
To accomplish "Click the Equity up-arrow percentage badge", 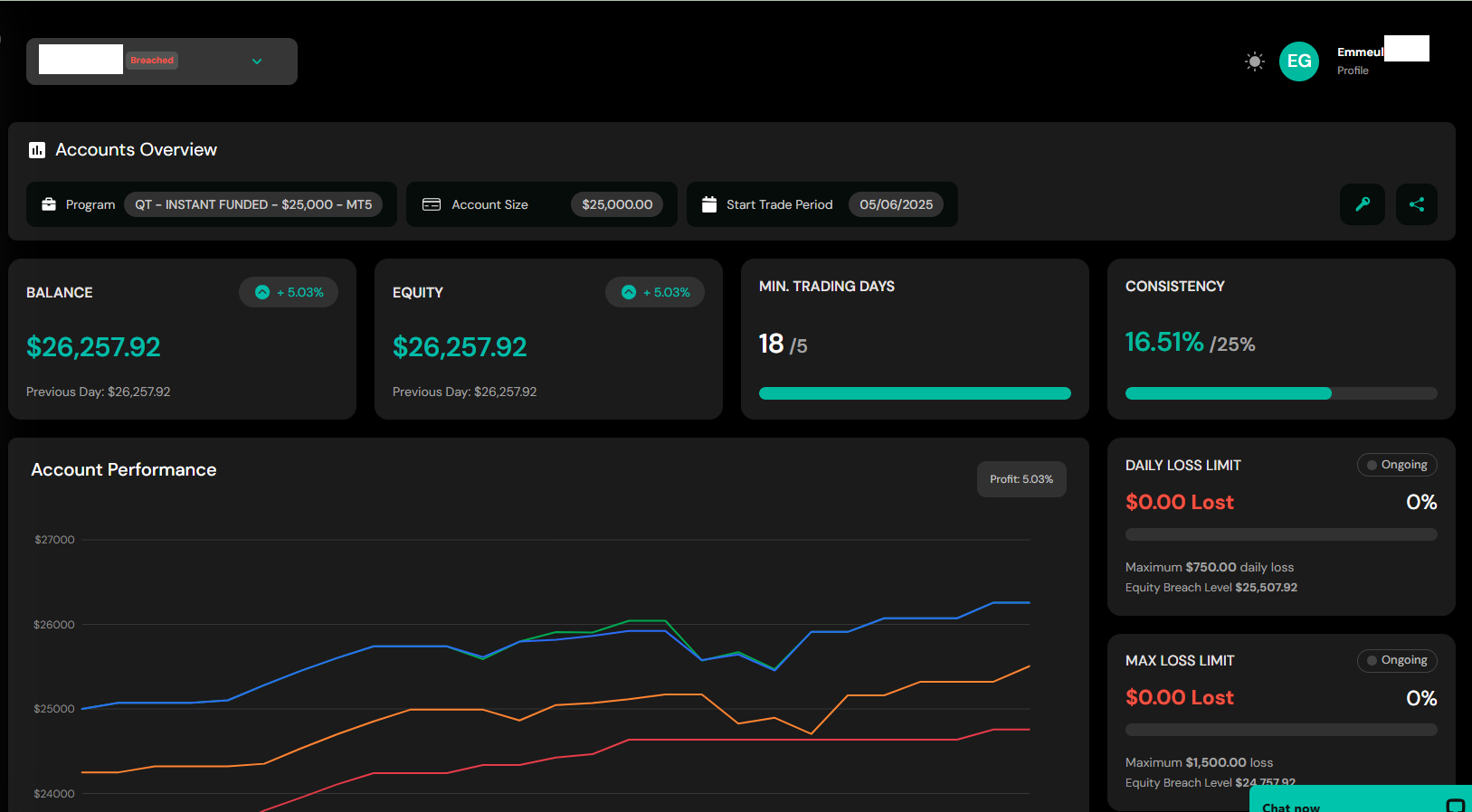I will click(655, 292).
